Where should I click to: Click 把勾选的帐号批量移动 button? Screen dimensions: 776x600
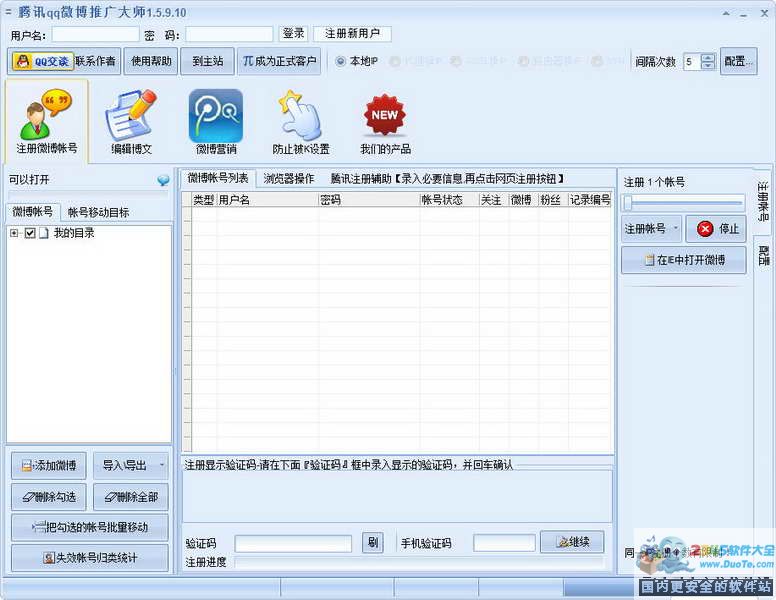click(x=90, y=527)
